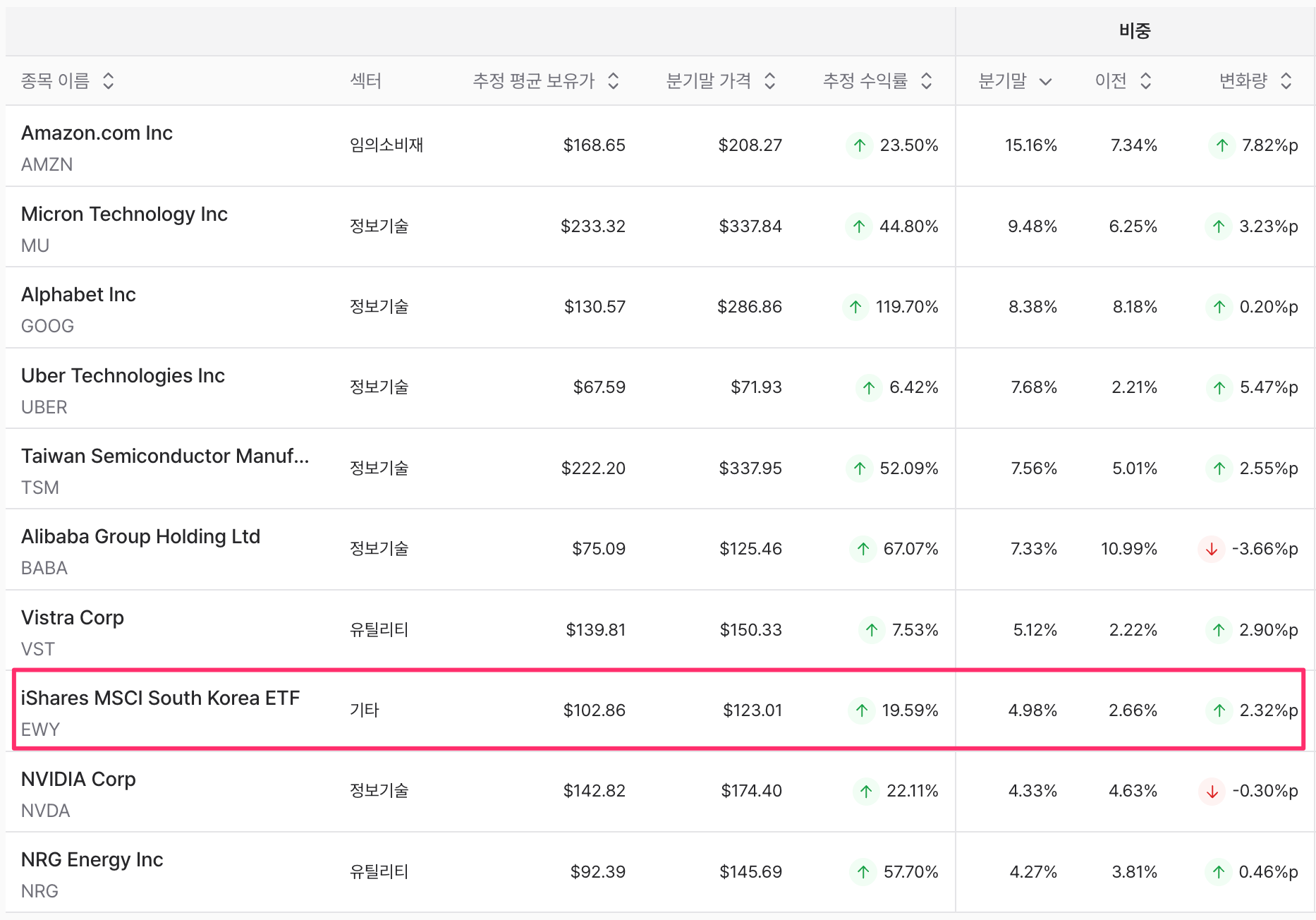
Task: Click the 이전 header label
Action: (x=1111, y=81)
